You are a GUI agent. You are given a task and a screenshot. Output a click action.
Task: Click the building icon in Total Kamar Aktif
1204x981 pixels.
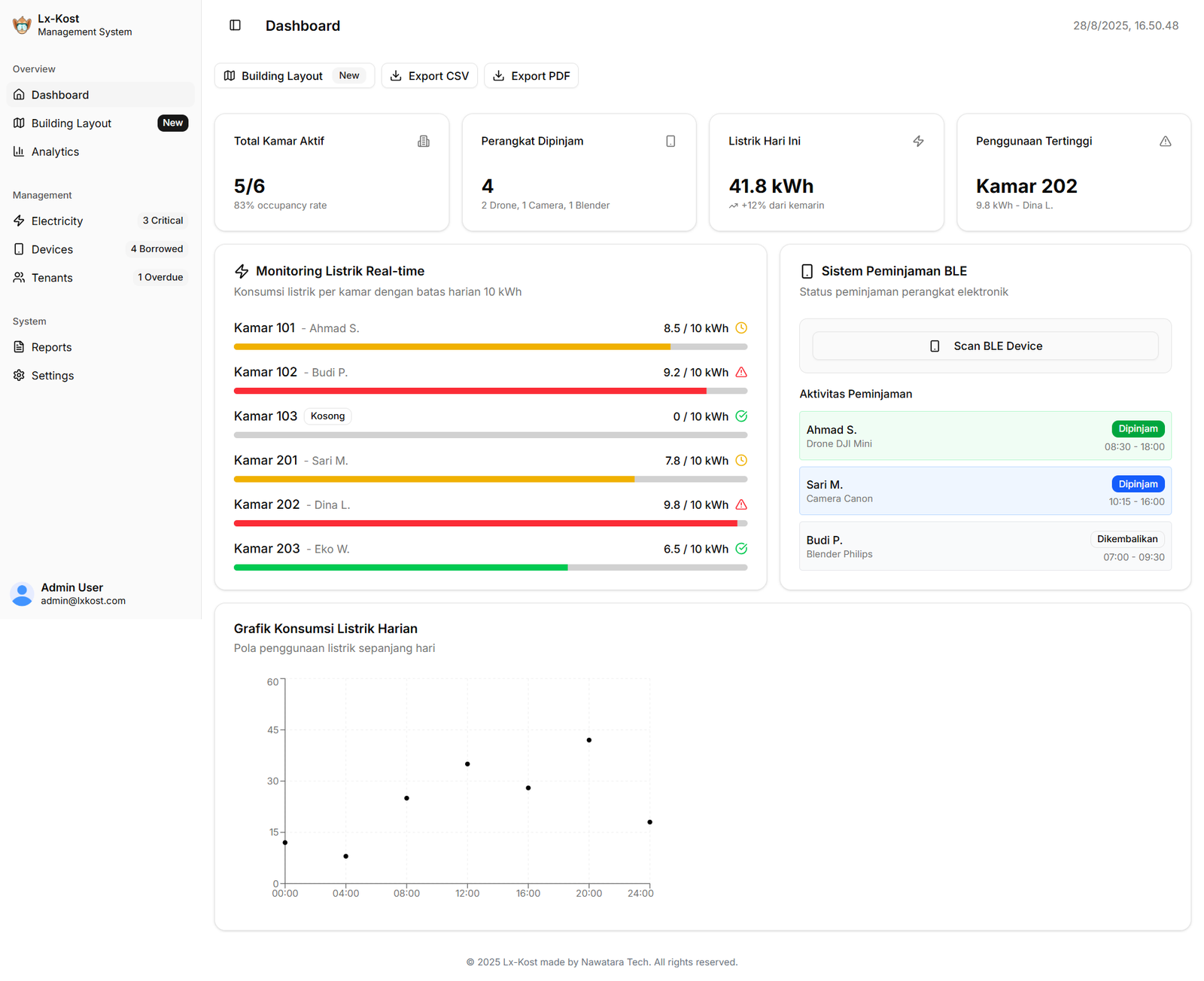[424, 142]
